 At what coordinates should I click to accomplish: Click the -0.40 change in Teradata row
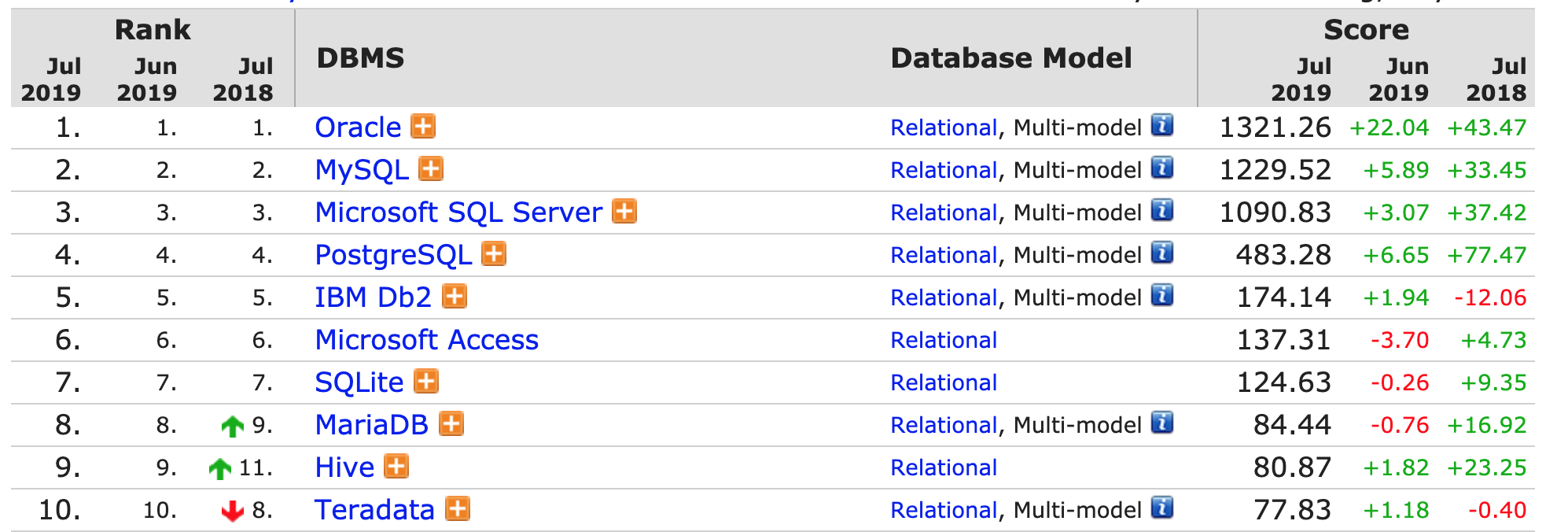click(x=1497, y=510)
